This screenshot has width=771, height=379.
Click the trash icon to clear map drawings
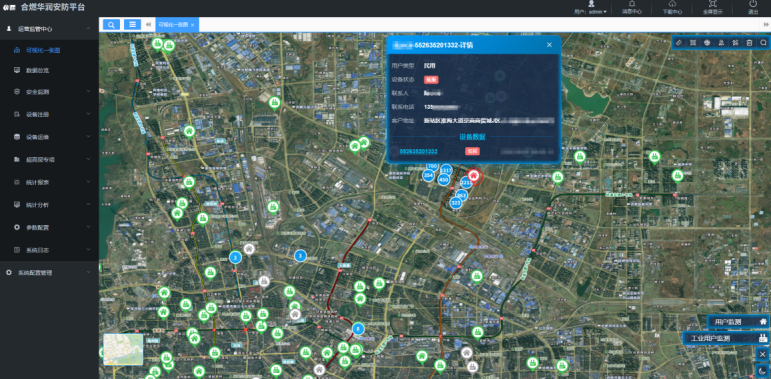749,43
